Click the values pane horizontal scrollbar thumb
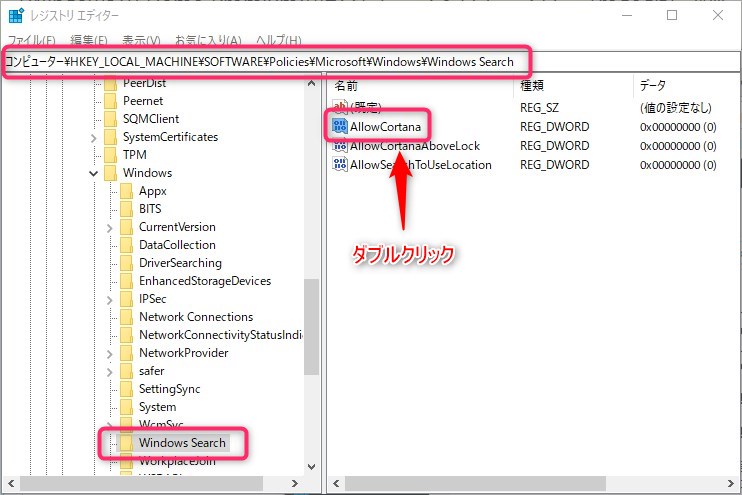This screenshot has width=742, height=495. pos(475,484)
